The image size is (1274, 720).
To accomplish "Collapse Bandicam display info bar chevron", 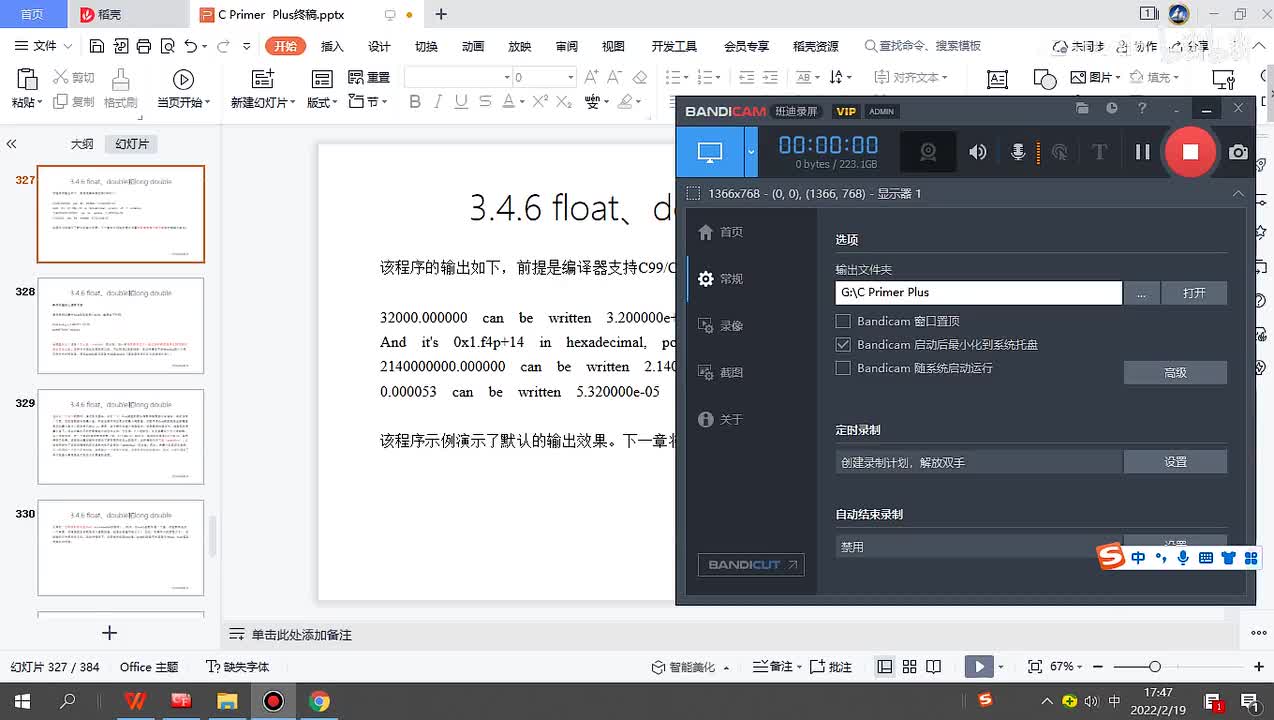I will [x=1238, y=193].
